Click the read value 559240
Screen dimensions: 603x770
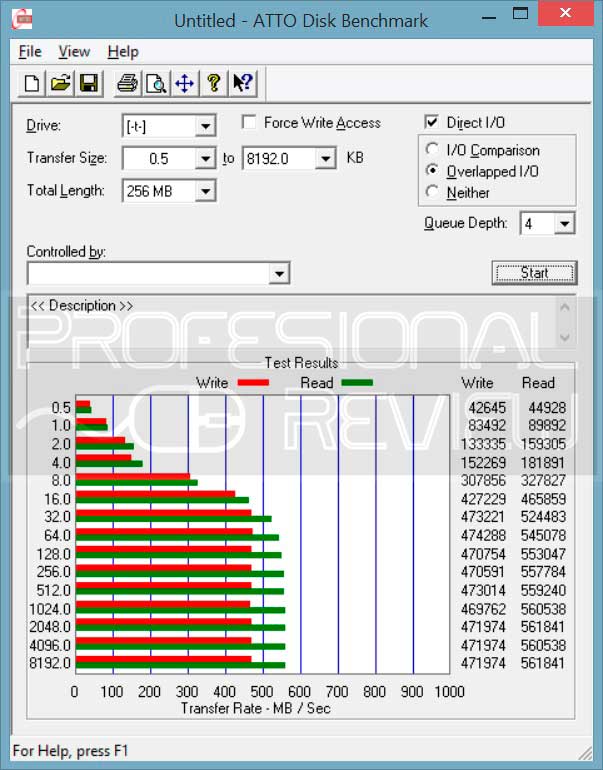click(x=543, y=590)
